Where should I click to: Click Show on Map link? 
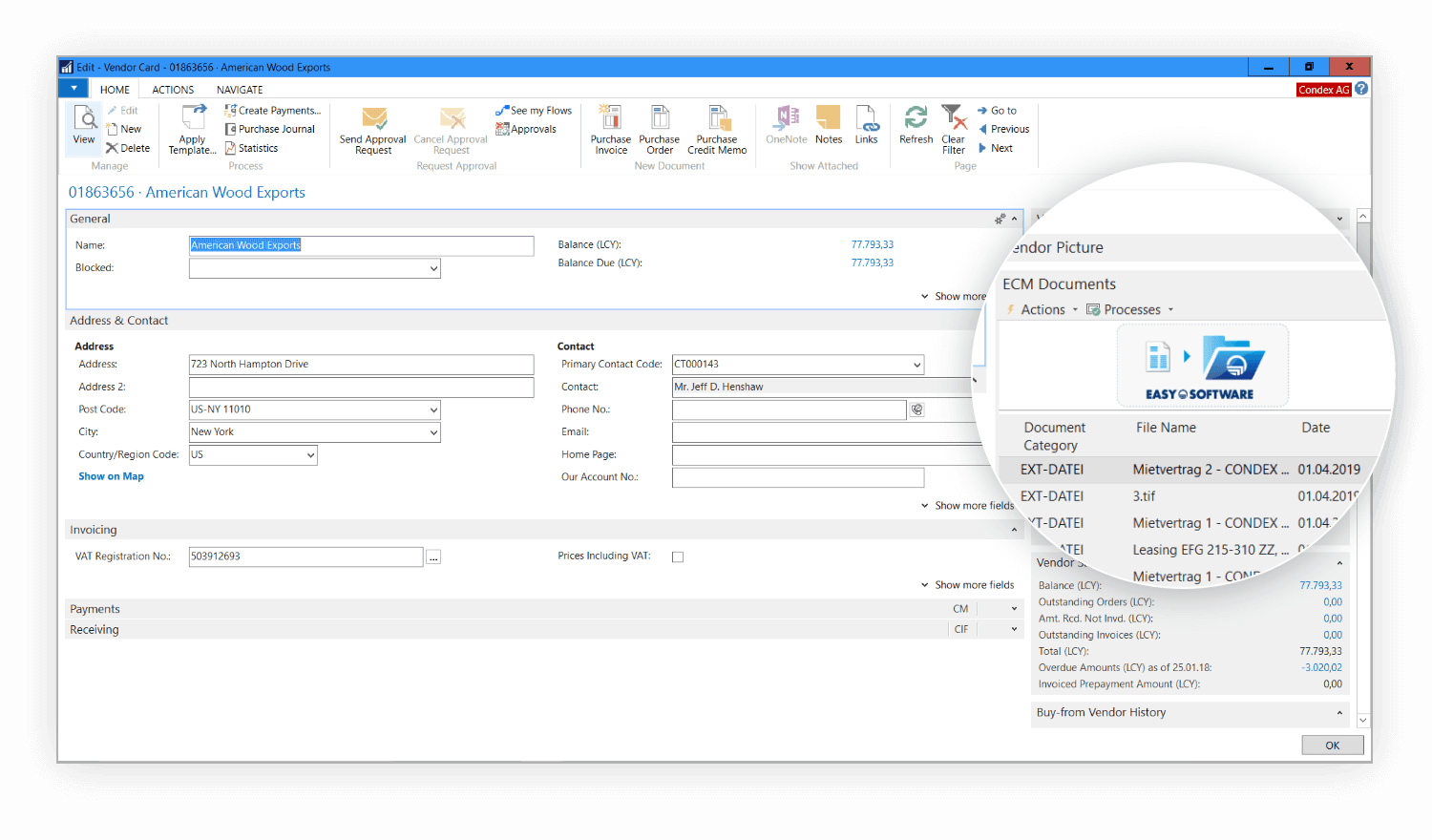tap(111, 476)
